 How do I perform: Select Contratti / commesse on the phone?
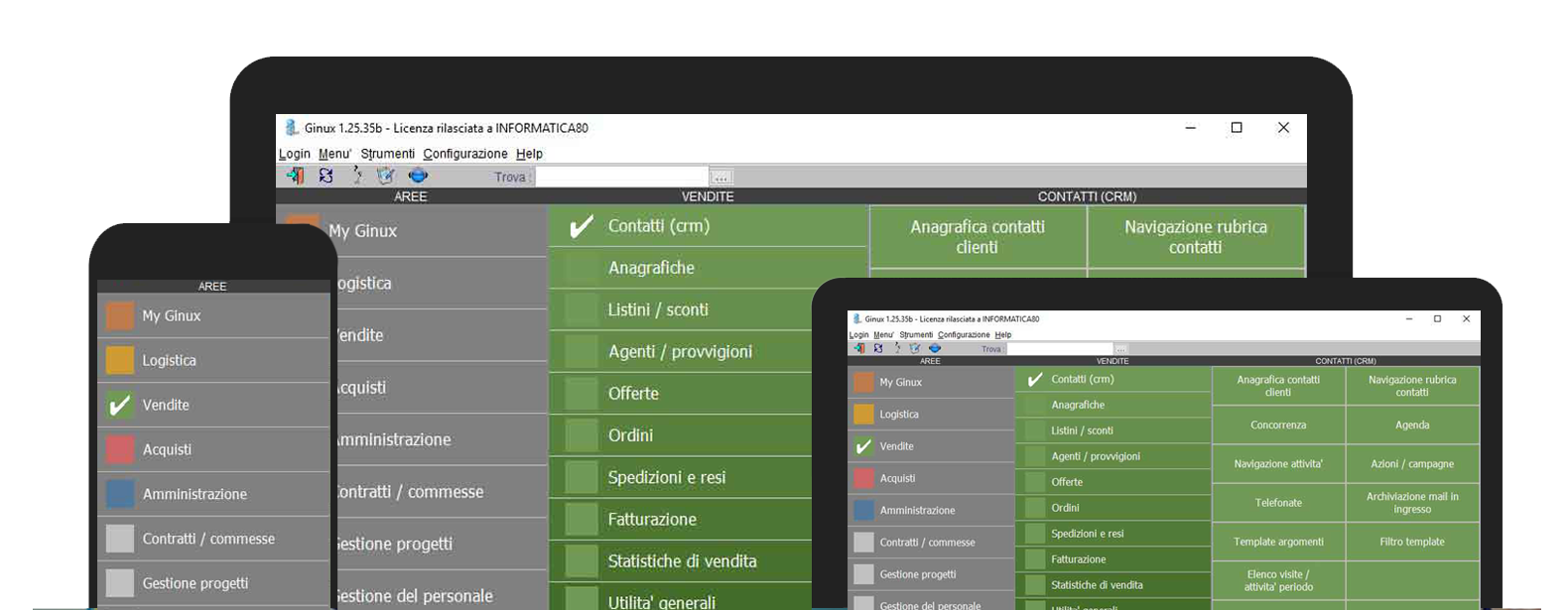click(x=213, y=539)
